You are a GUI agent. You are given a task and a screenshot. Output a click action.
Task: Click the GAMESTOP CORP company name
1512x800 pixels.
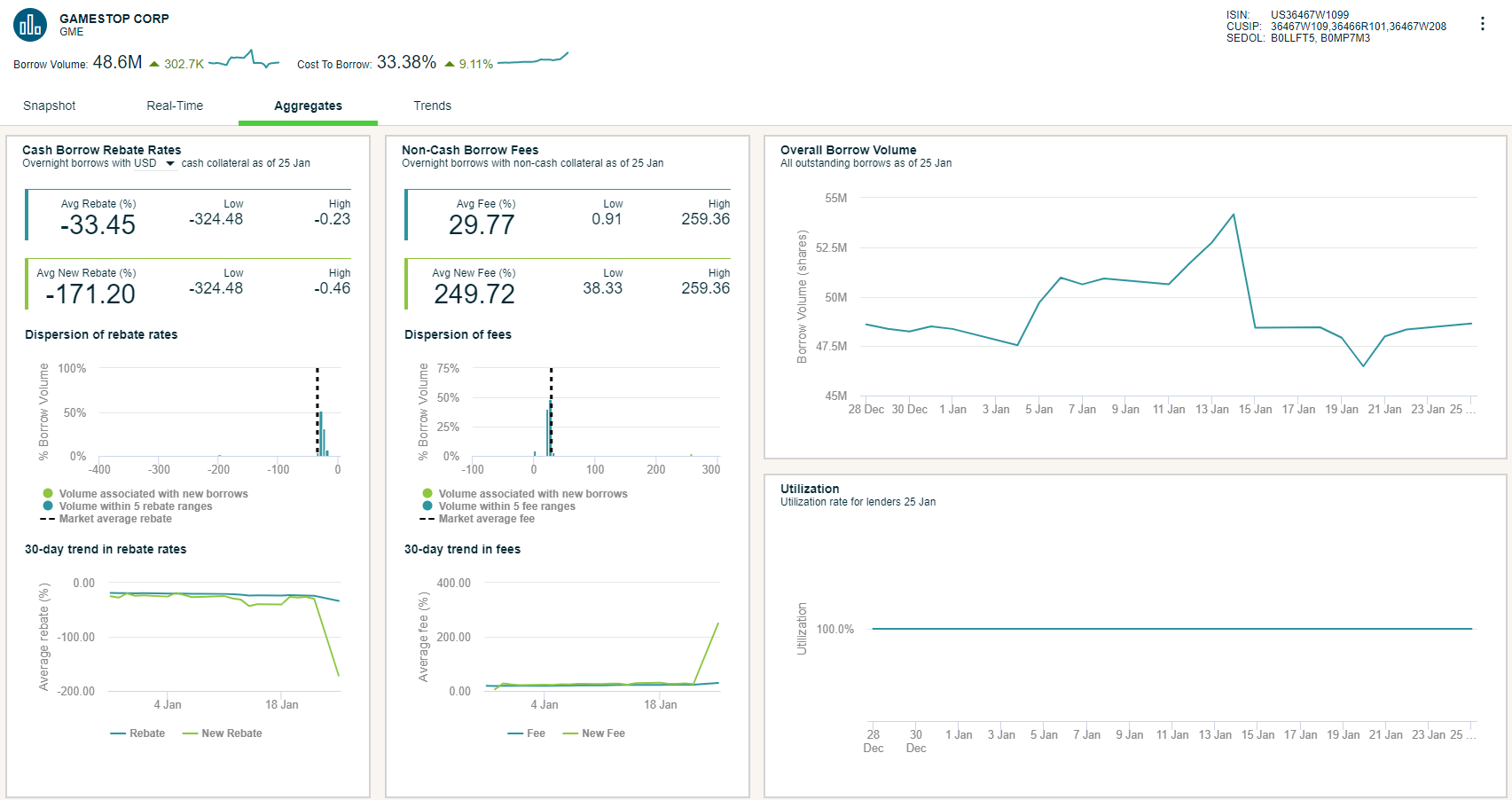[x=114, y=19]
